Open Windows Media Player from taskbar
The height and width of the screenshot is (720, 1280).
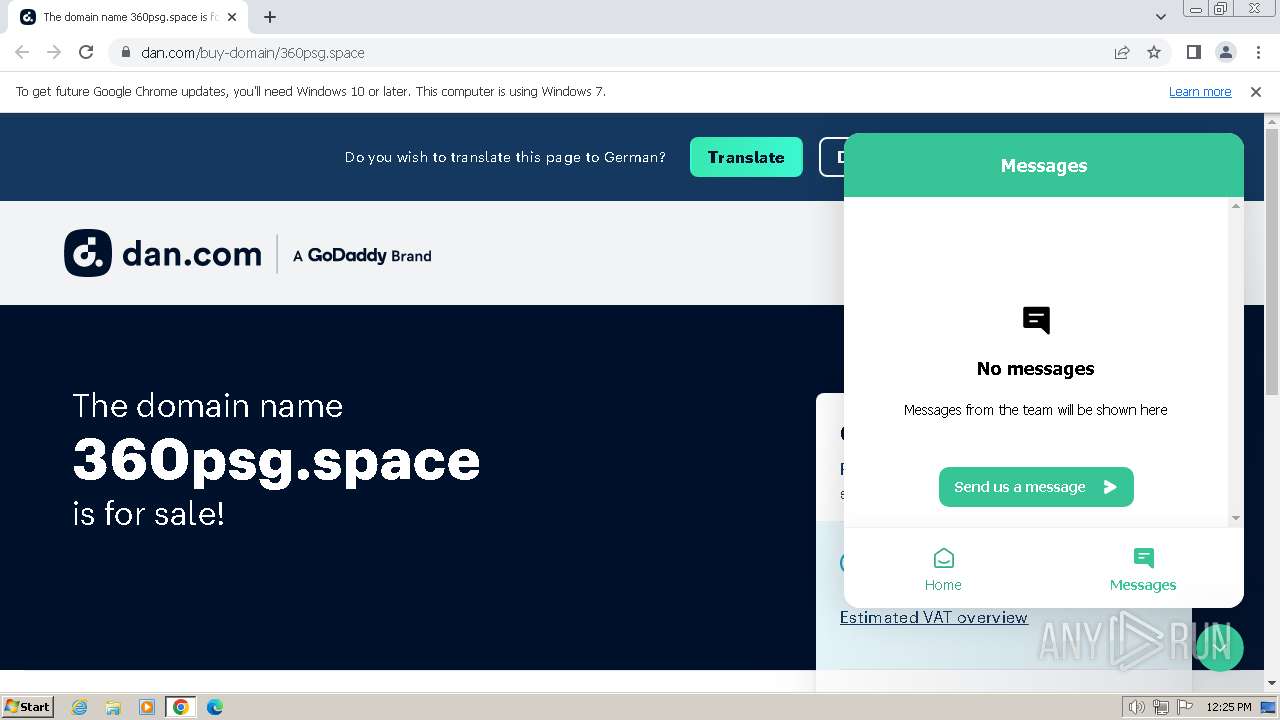147,707
